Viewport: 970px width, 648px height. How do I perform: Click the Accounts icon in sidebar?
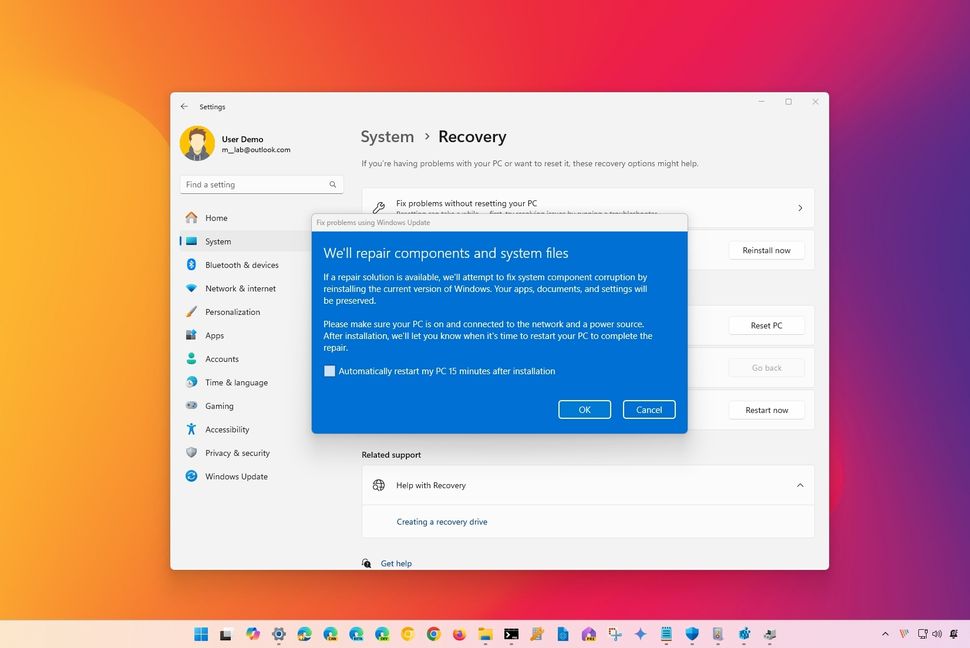tap(192, 358)
